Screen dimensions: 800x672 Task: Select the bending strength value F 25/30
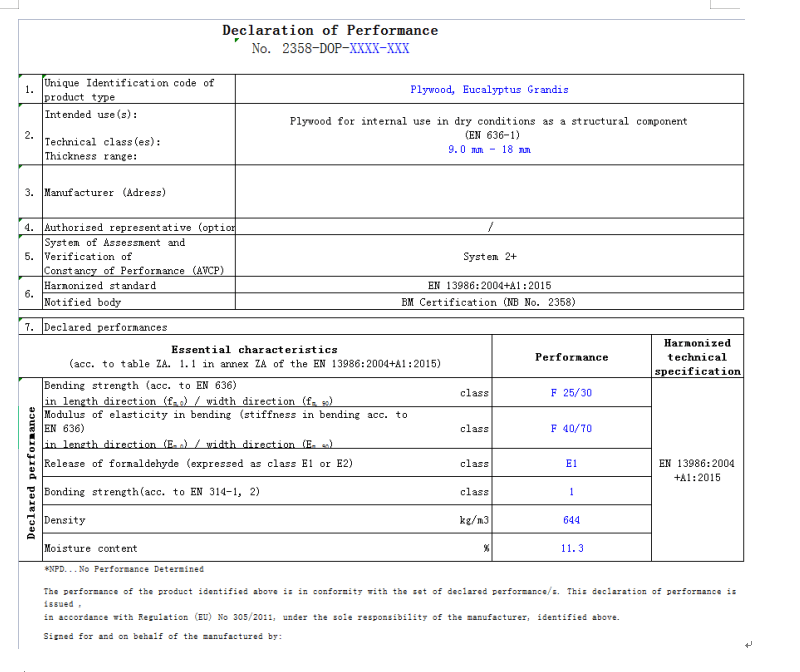click(x=571, y=393)
